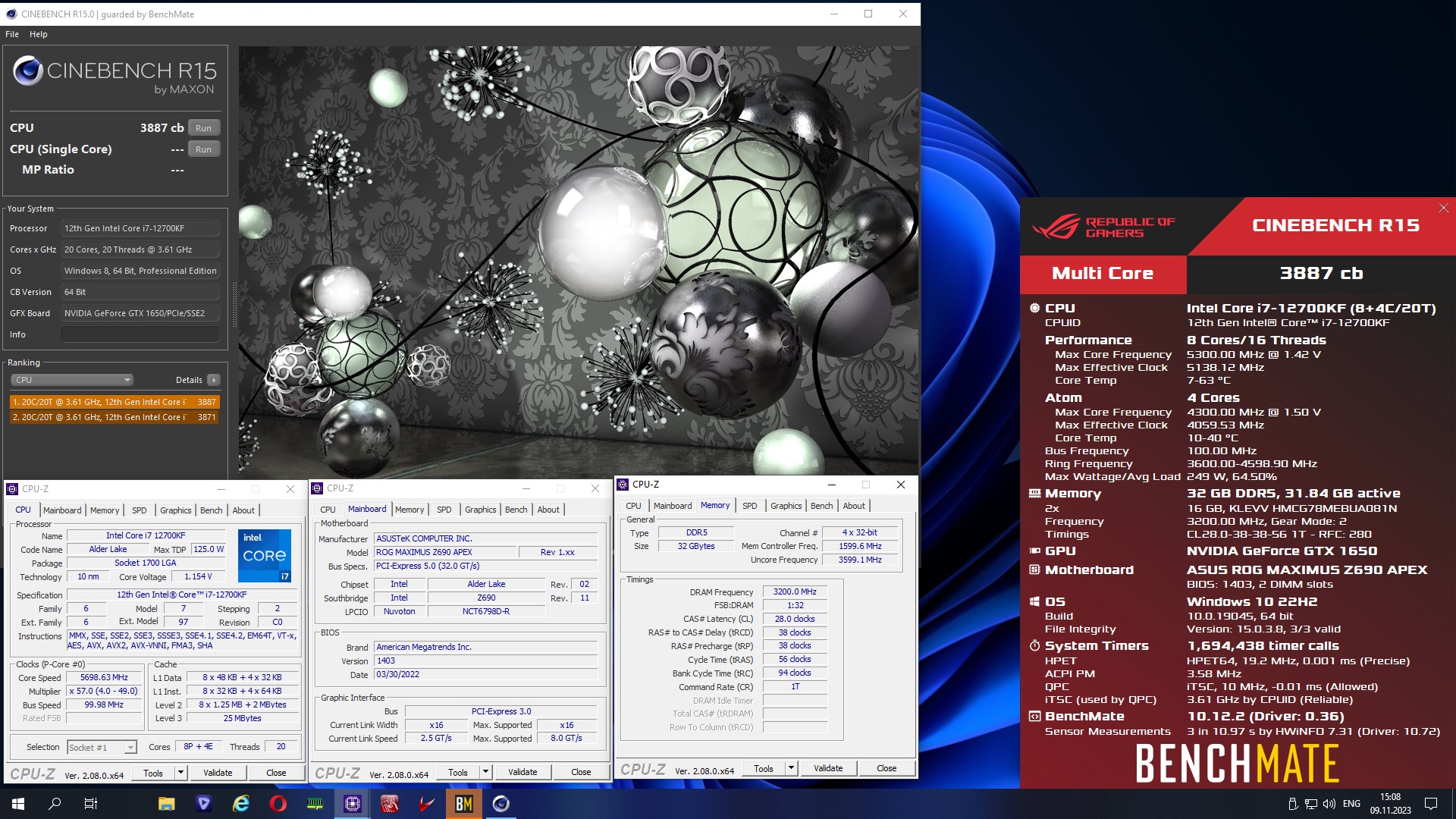Switch to CPU-Z via purple chip taskbar icon
The width and height of the screenshot is (1456, 819).
[352, 804]
